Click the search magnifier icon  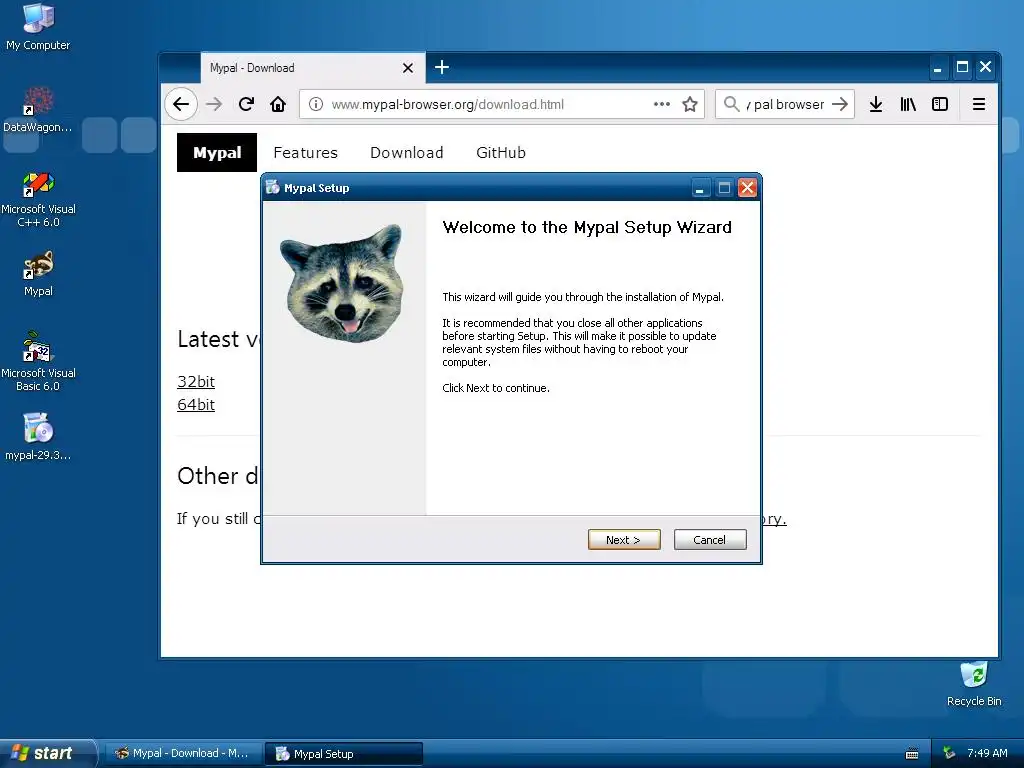click(731, 104)
